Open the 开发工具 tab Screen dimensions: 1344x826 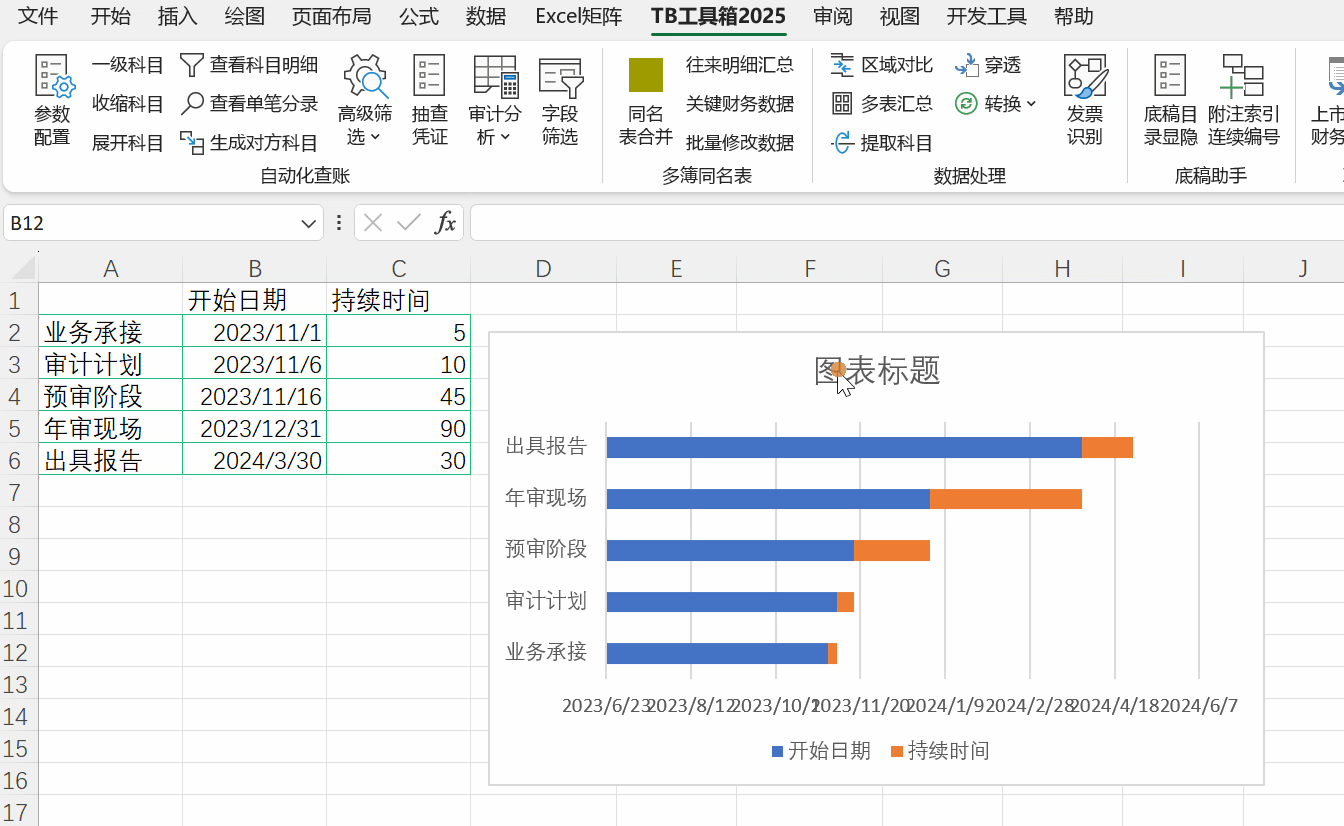[987, 16]
